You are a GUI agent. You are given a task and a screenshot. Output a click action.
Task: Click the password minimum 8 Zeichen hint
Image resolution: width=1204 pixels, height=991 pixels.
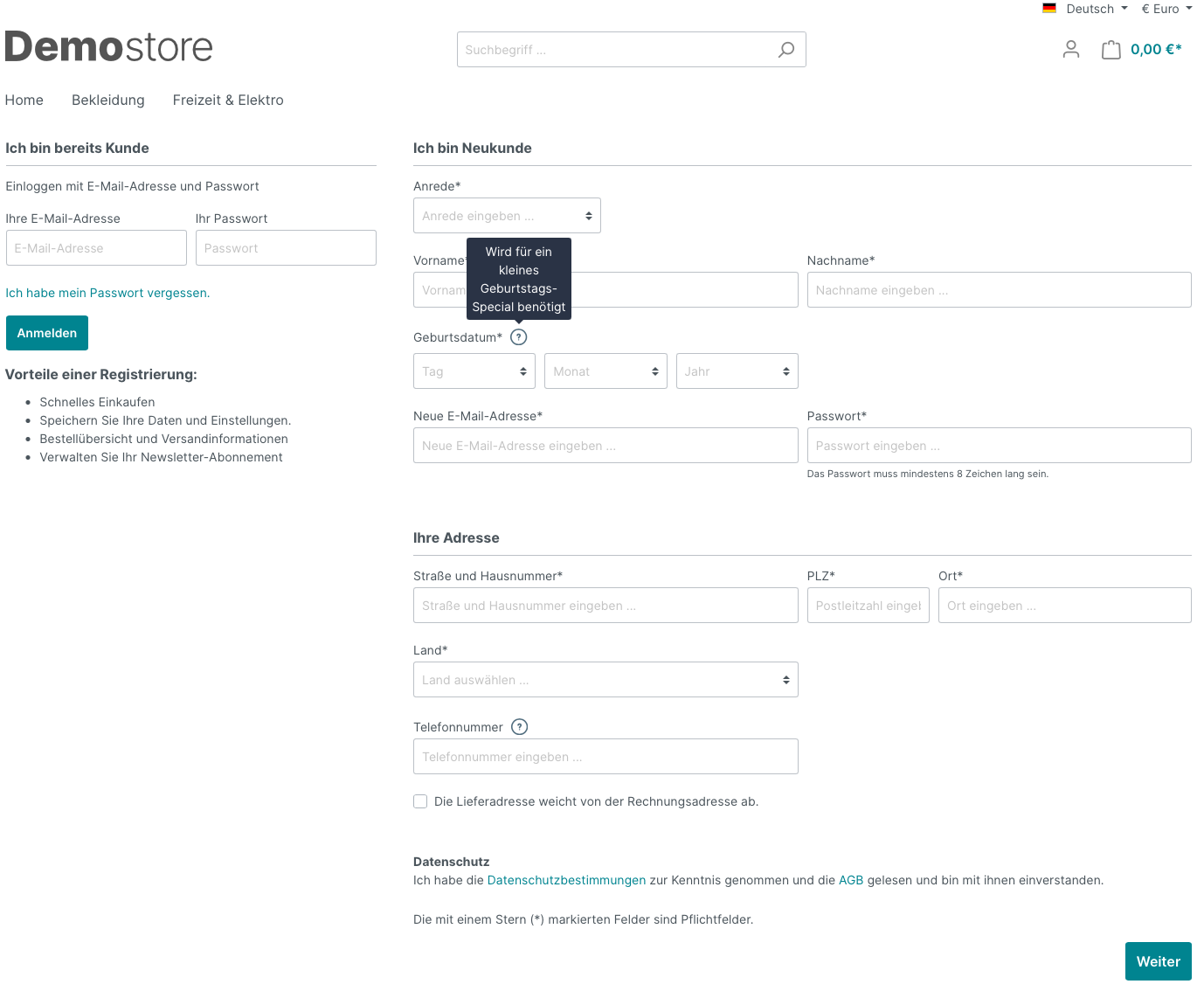(928, 474)
